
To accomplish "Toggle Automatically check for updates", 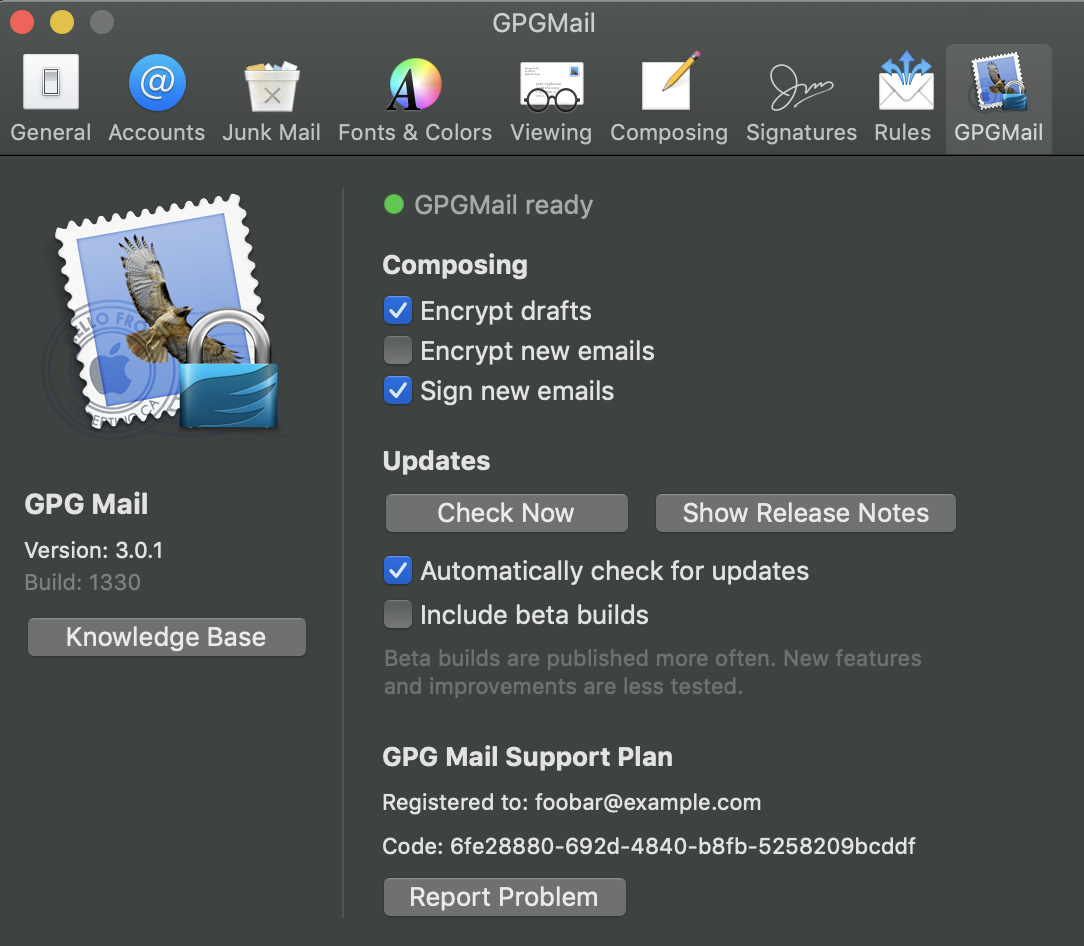I will click(x=398, y=571).
